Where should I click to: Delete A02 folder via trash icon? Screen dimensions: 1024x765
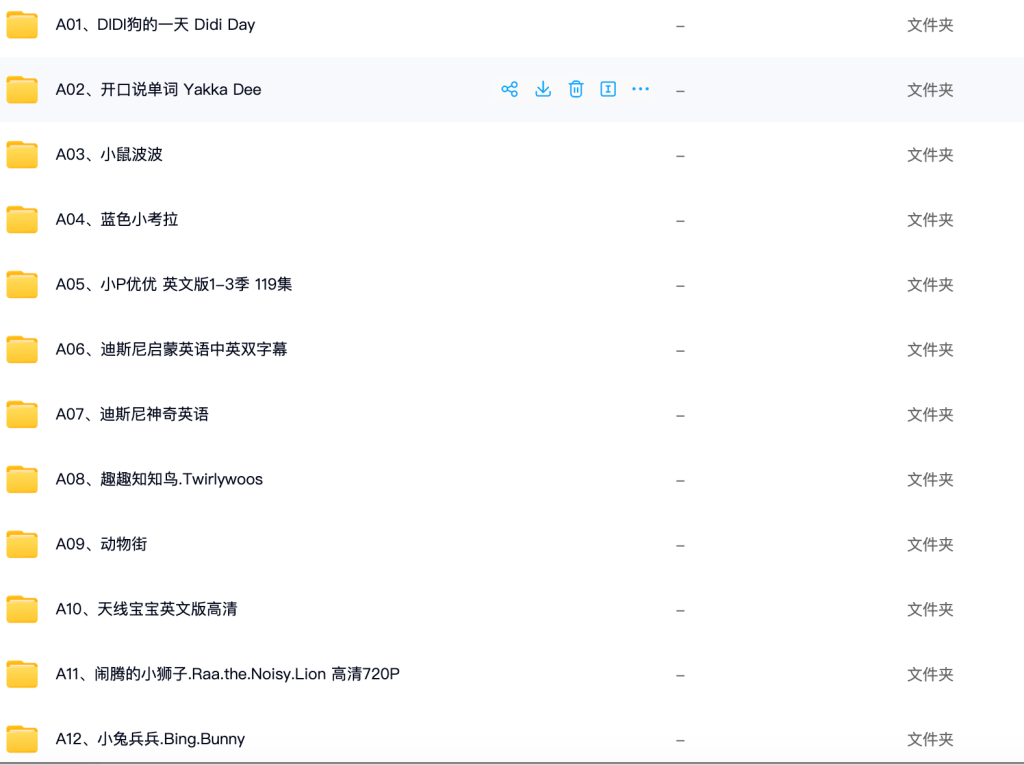[x=575, y=90]
